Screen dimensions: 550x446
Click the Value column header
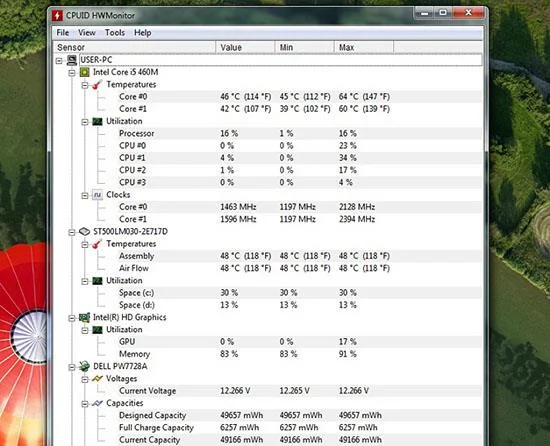[245, 47]
